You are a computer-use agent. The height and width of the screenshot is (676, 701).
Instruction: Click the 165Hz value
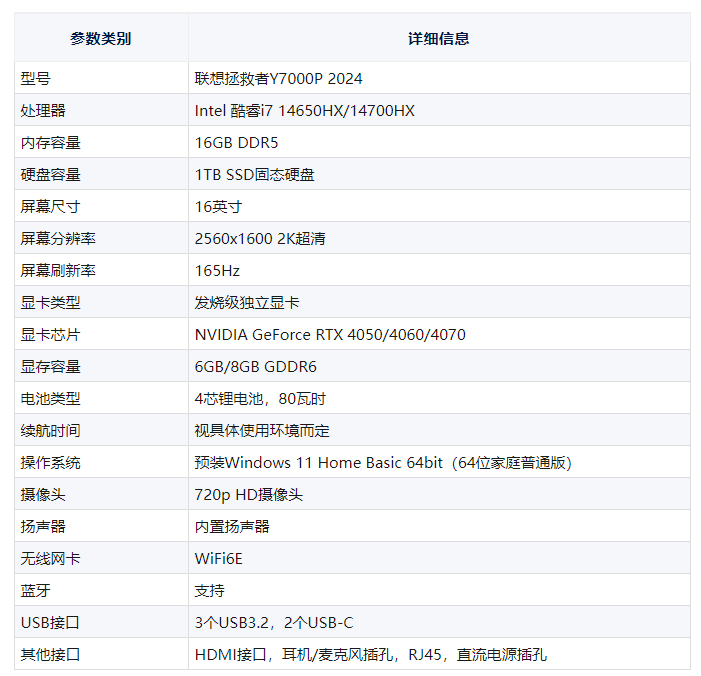[x=217, y=270]
